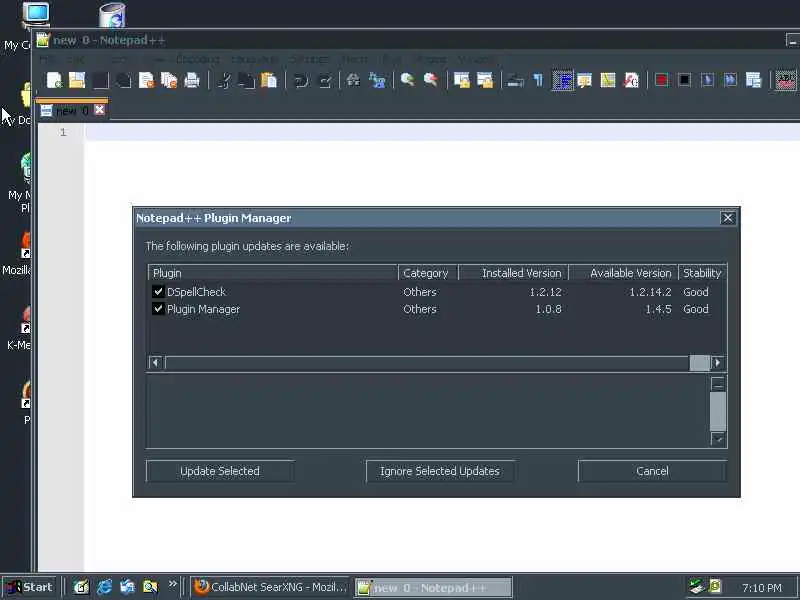This screenshot has height=600, width=800.
Task: Create a new document via toolbar icon
Action: tap(54, 80)
